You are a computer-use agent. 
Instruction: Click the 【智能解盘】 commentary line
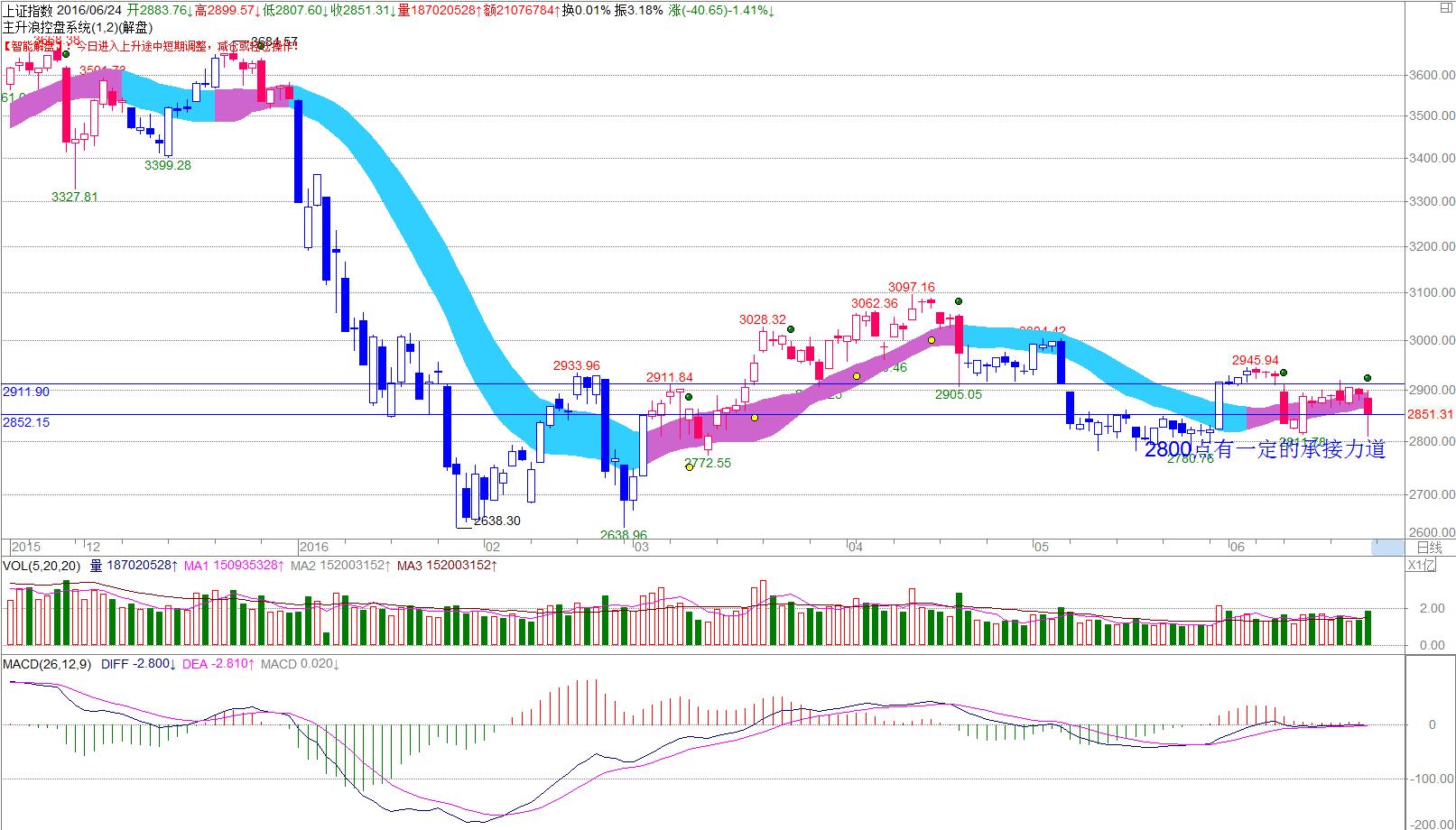151,45
